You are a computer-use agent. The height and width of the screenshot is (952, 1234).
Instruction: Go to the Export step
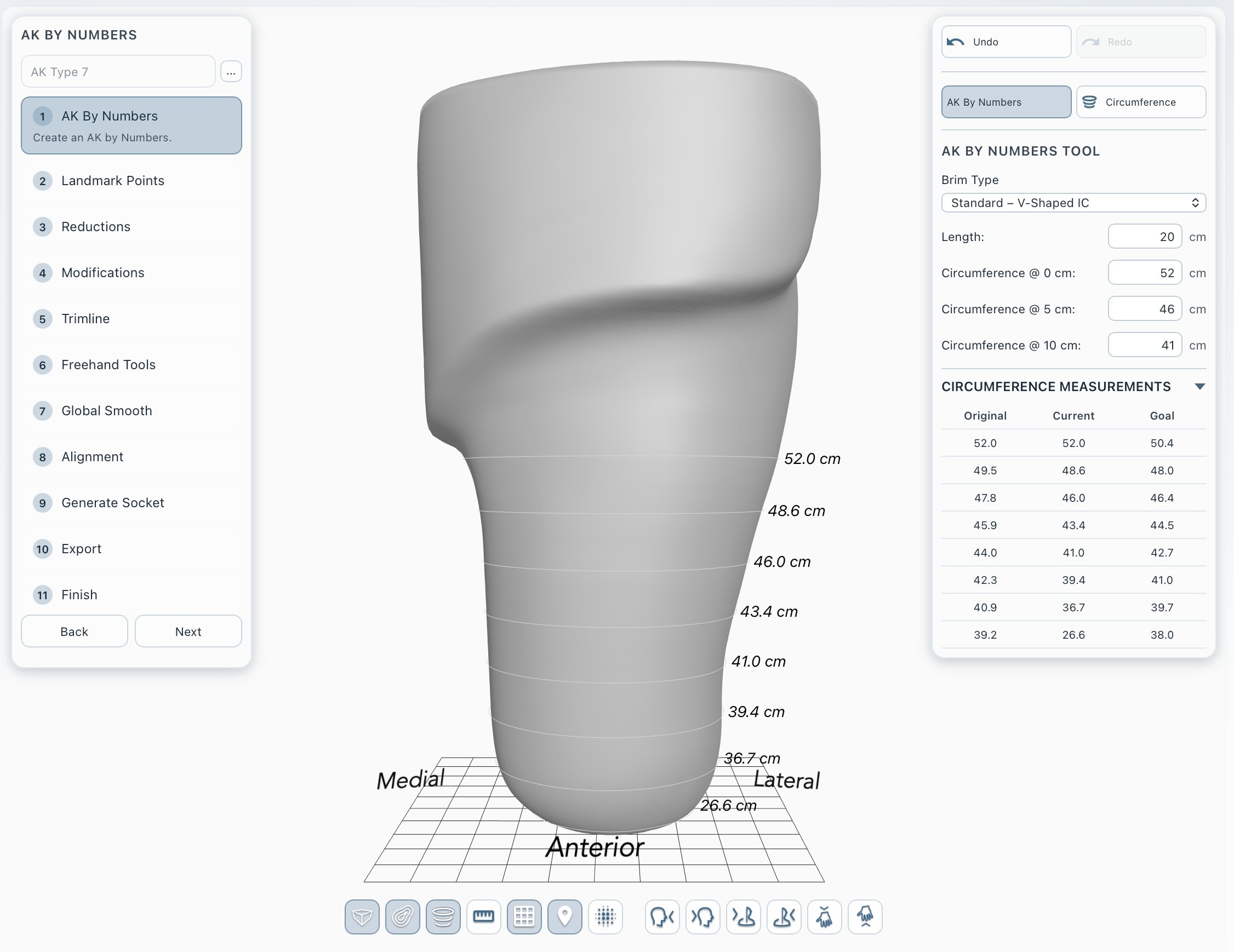click(x=131, y=549)
